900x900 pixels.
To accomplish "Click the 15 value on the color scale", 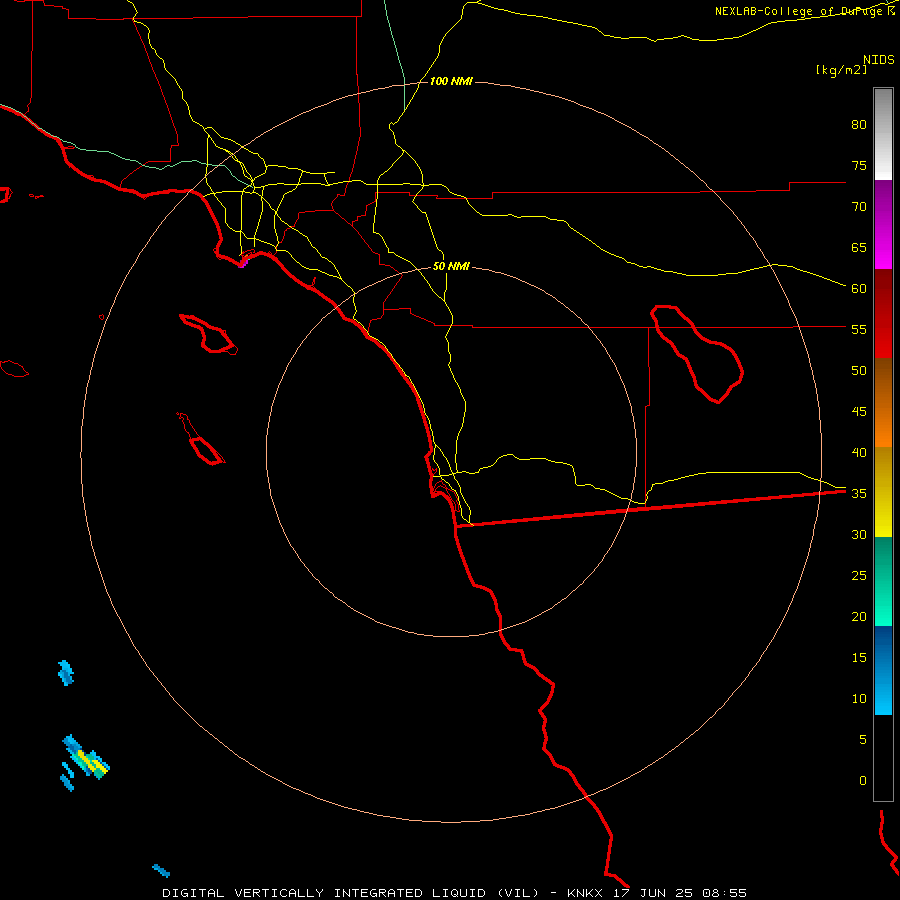I will [x=859, y=658].
